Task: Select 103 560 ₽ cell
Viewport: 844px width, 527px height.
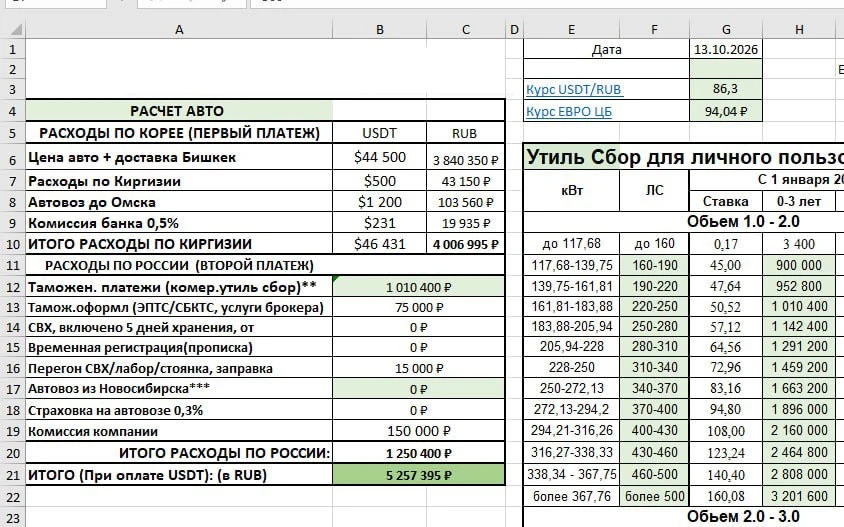Action: click(466, 202)
